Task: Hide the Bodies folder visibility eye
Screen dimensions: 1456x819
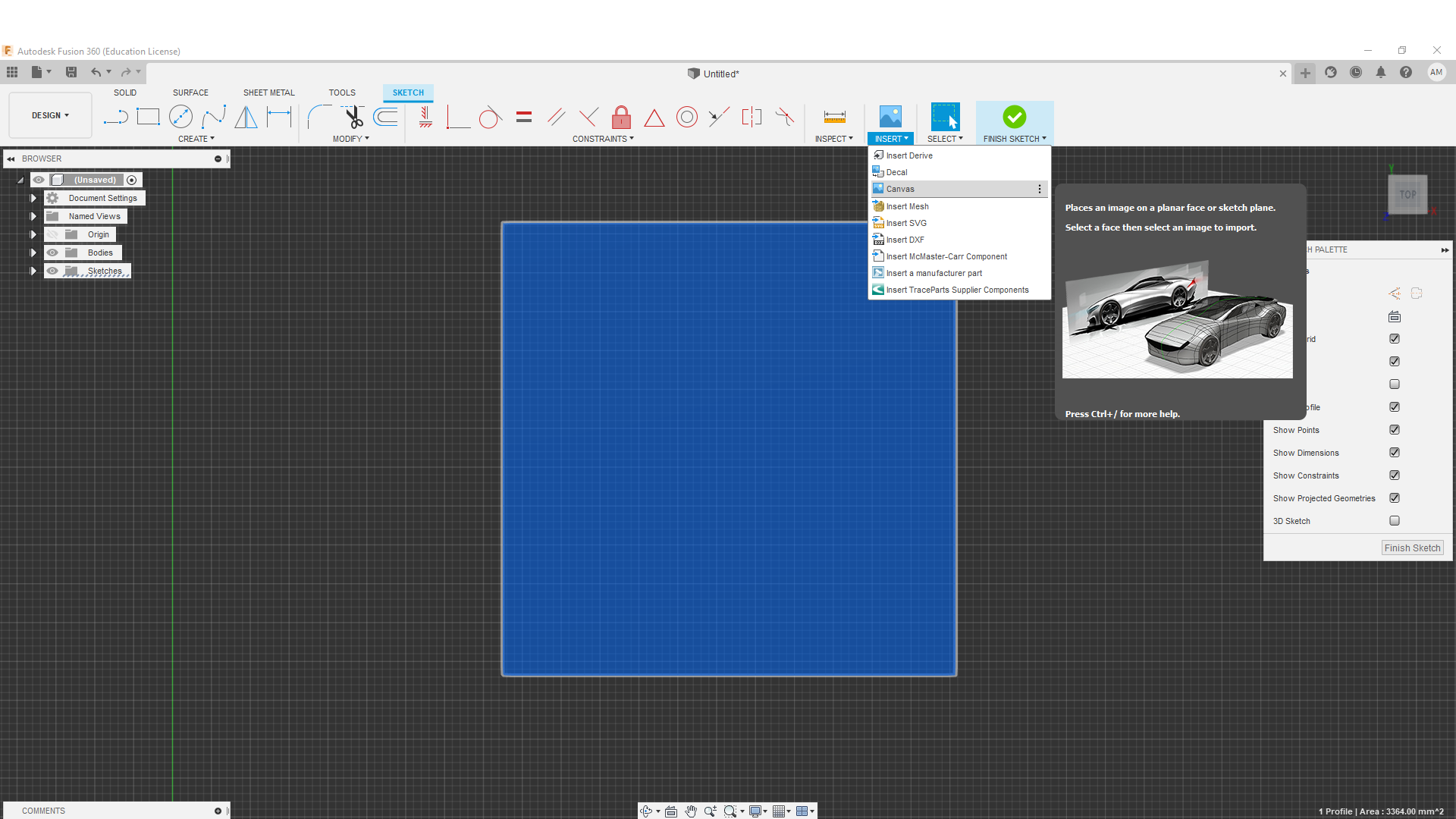Action: tap(52, 253)
